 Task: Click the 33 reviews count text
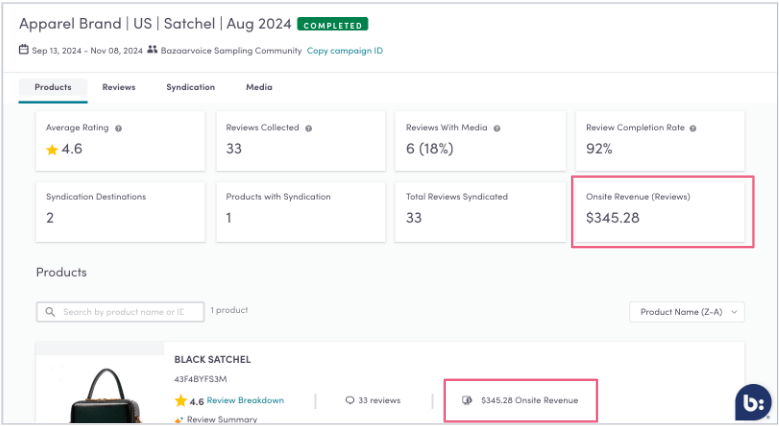tap(379, 400)
